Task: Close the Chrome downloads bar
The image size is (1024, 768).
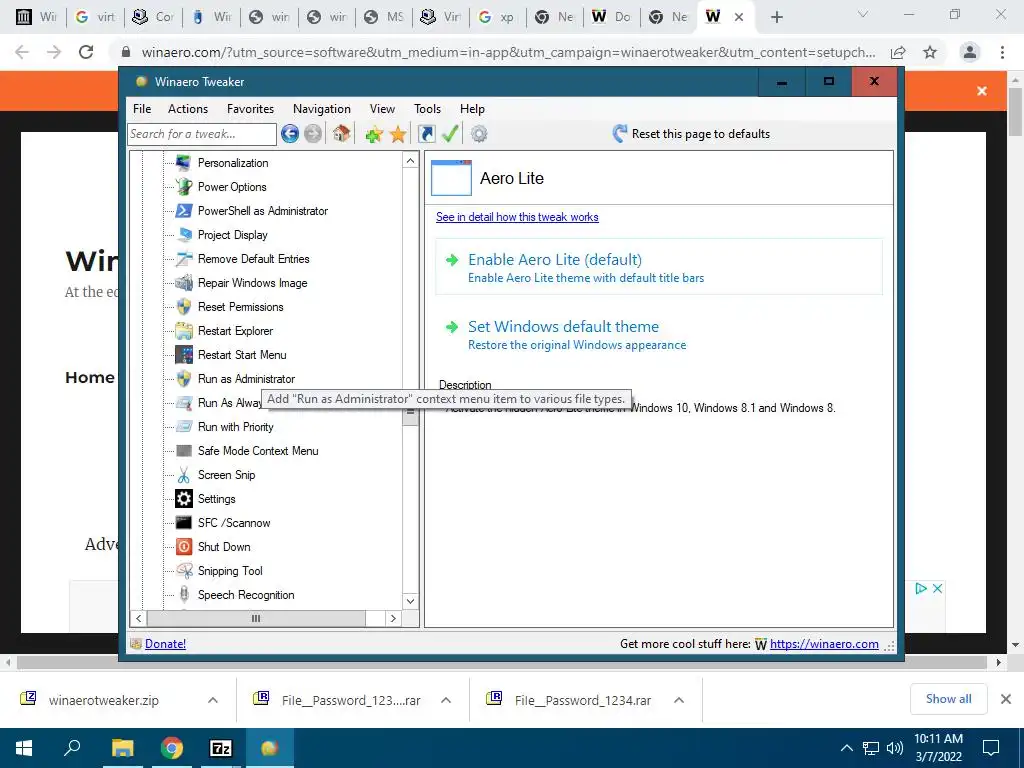Action: (1006, 699)
